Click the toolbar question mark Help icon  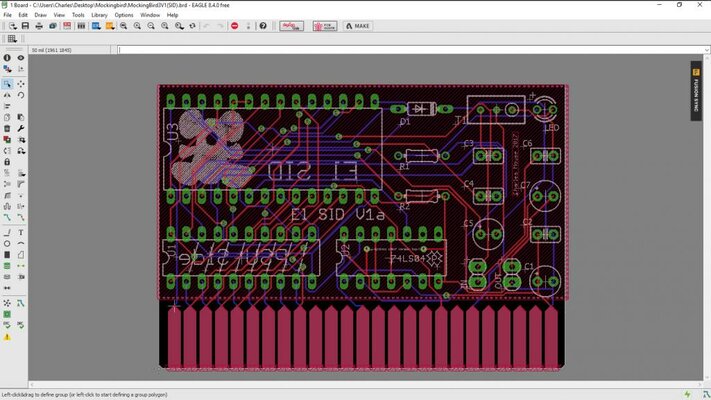point(263,26)
